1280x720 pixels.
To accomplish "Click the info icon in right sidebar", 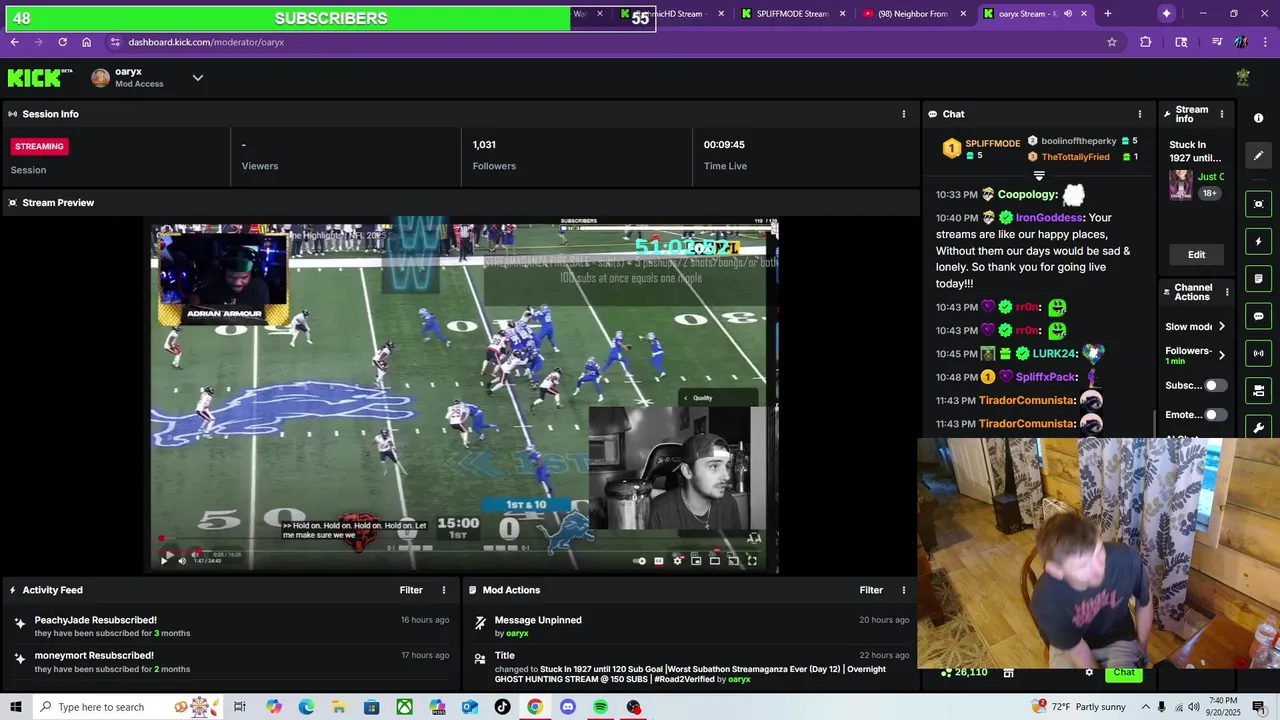I will click(x=1258, y=118).
